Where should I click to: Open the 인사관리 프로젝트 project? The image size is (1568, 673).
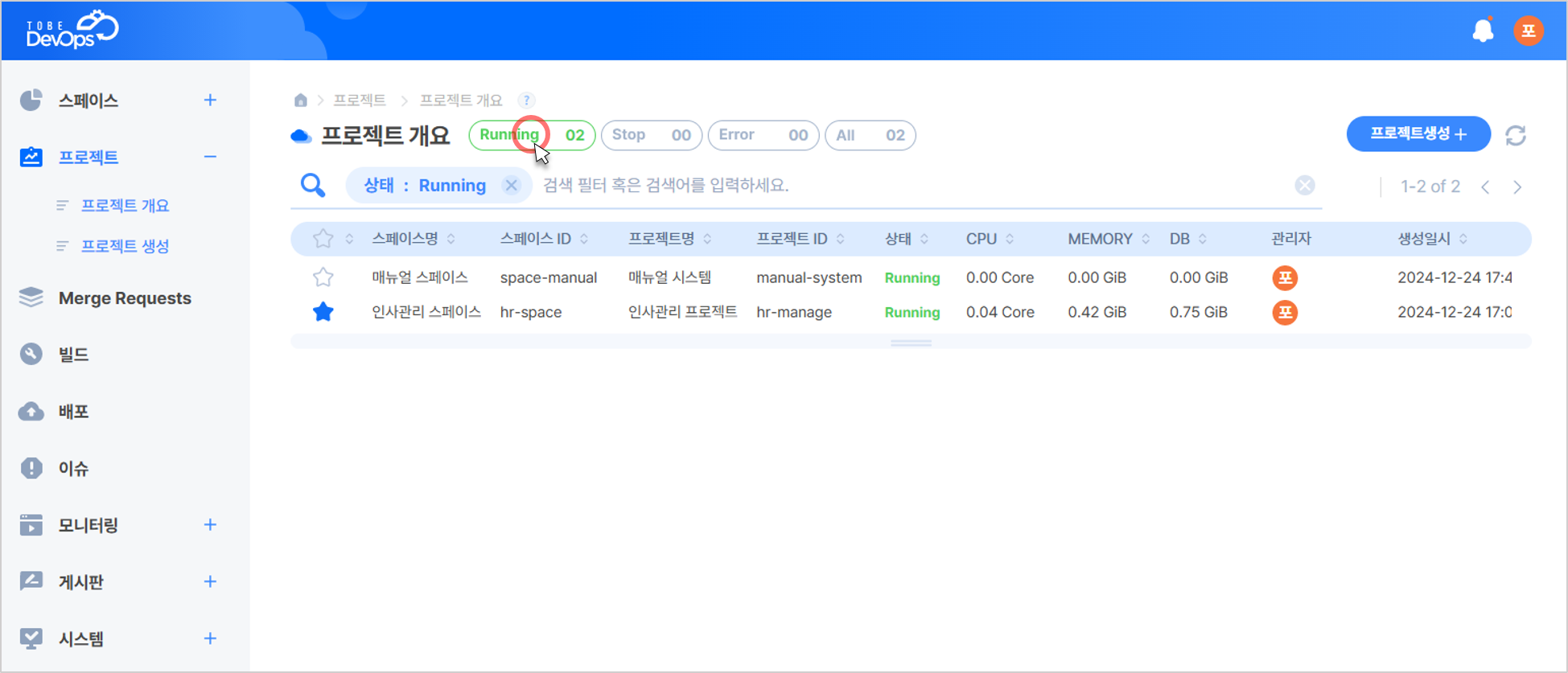tap(682, 312)
